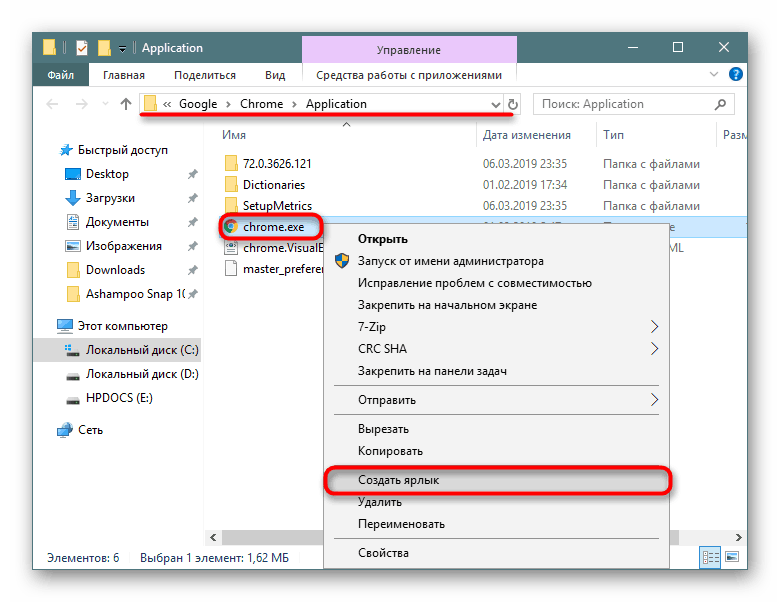Switch to details view icon
The width and height of the screenshot is (780, 602).
click(710, 557)
